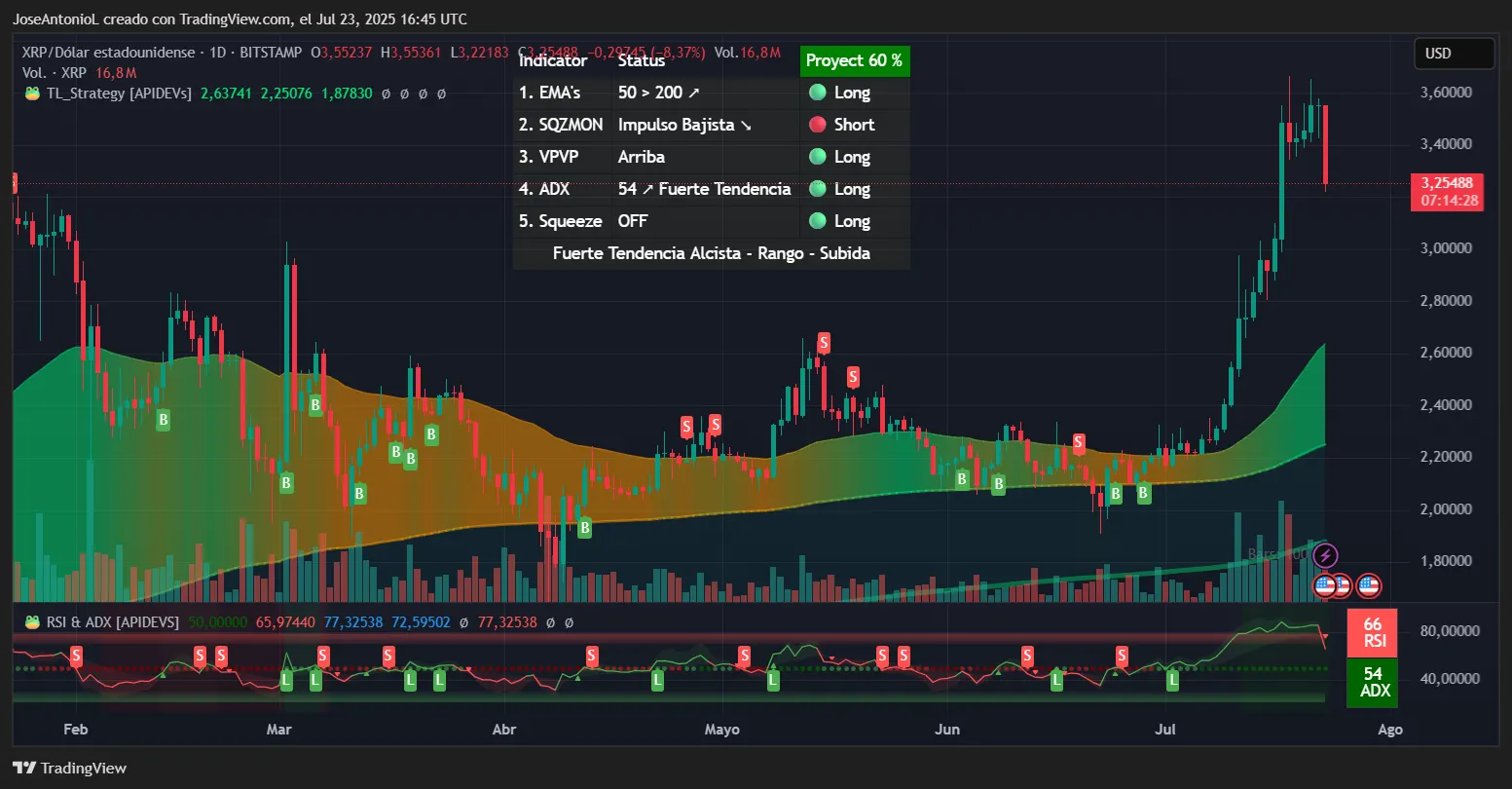1512x789 pixels.
Task: Select the ADX row in the indicator table
Action: pyautogui.click(x=555, y=189)
